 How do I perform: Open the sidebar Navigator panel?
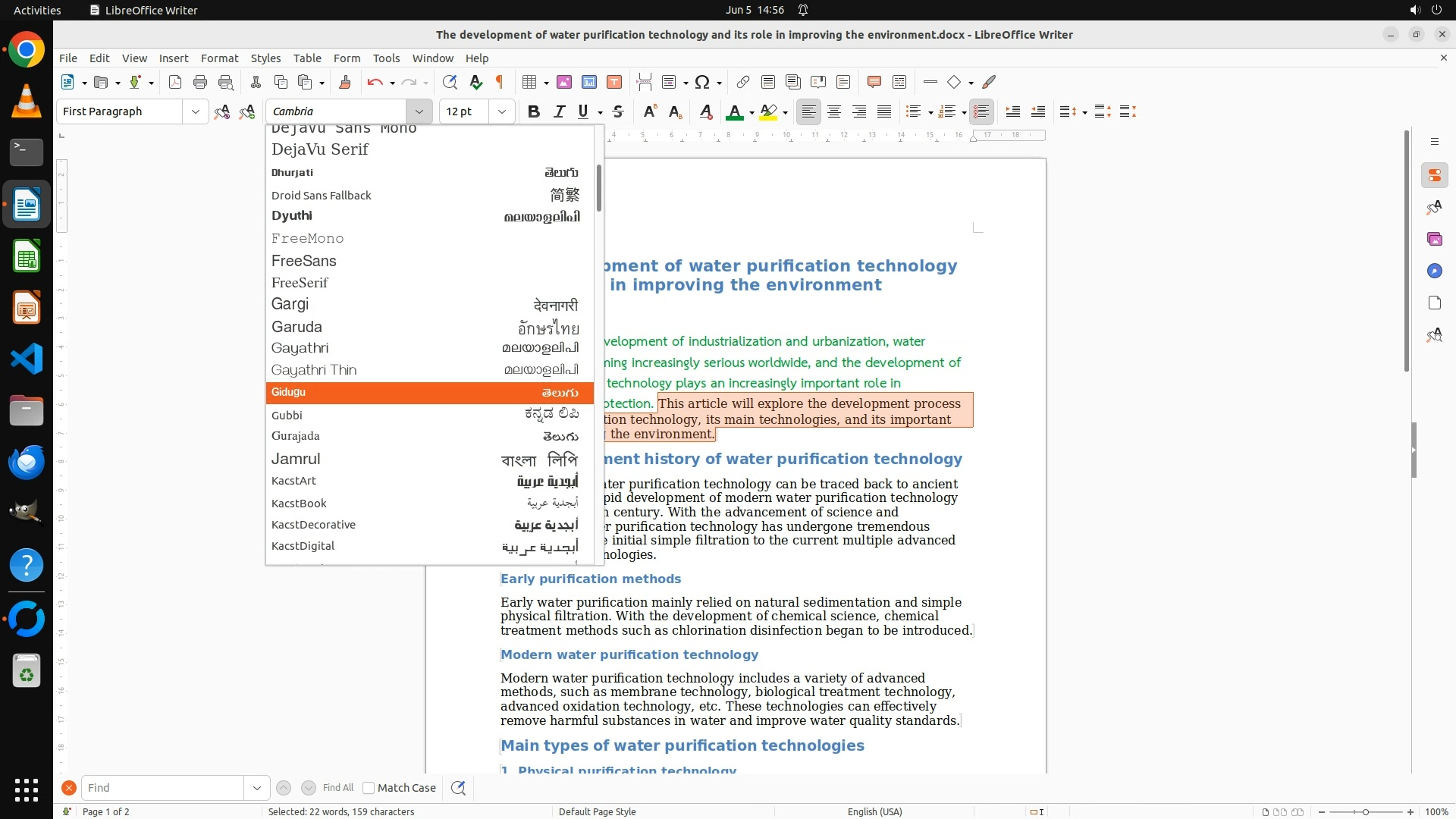pos(1434,271)
